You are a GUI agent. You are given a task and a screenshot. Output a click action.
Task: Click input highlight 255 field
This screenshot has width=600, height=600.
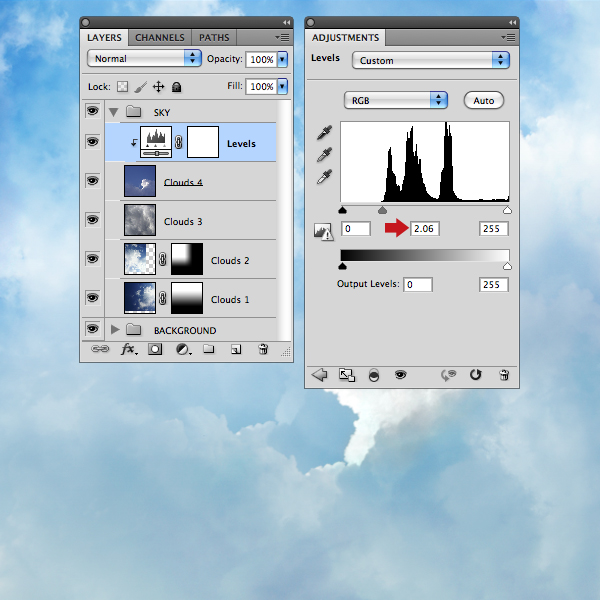click(494, 229)
